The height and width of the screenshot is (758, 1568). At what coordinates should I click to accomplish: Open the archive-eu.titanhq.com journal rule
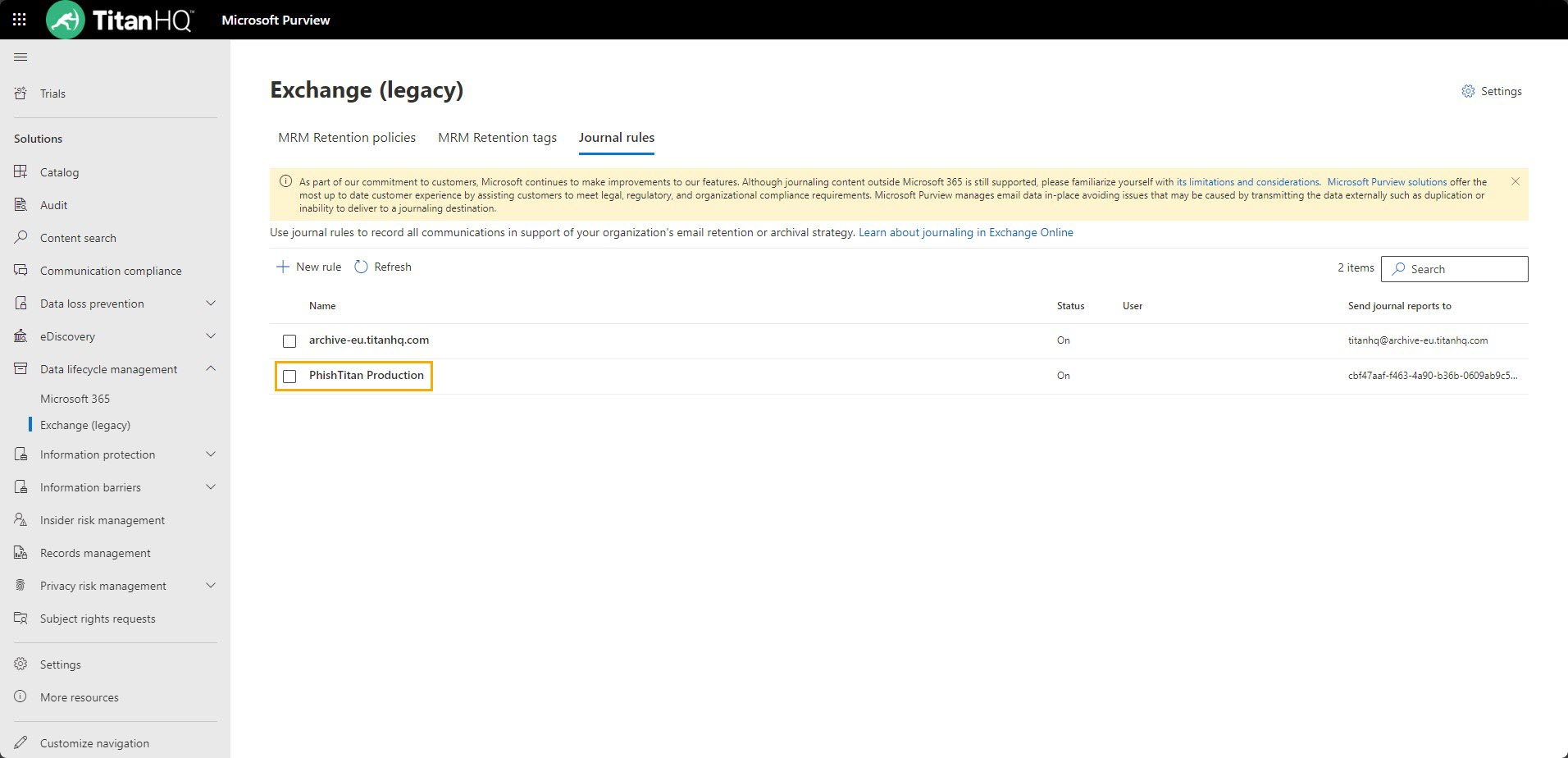point(369,340)
